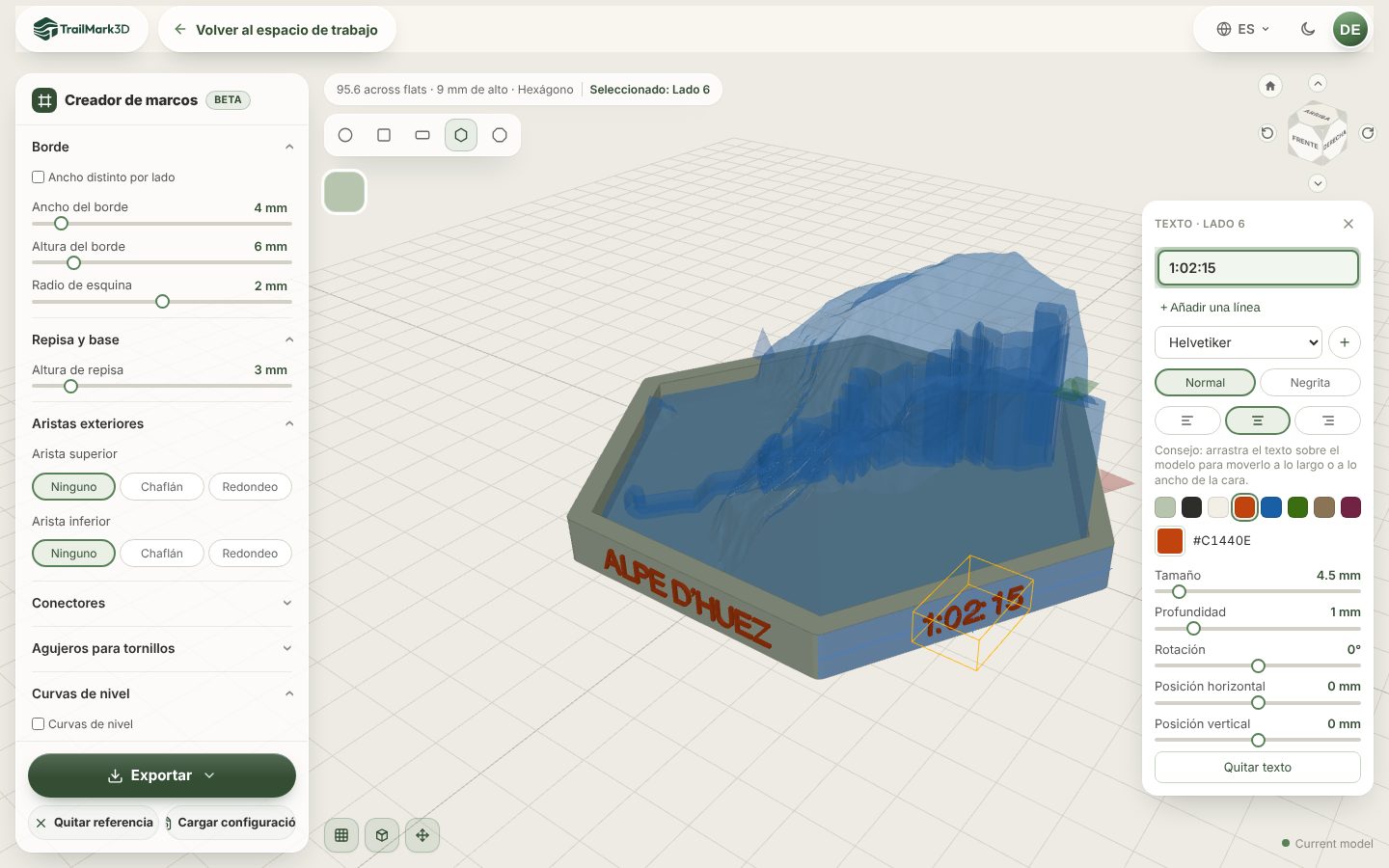Click 'Cargar configuració' button

click(231, 823)
